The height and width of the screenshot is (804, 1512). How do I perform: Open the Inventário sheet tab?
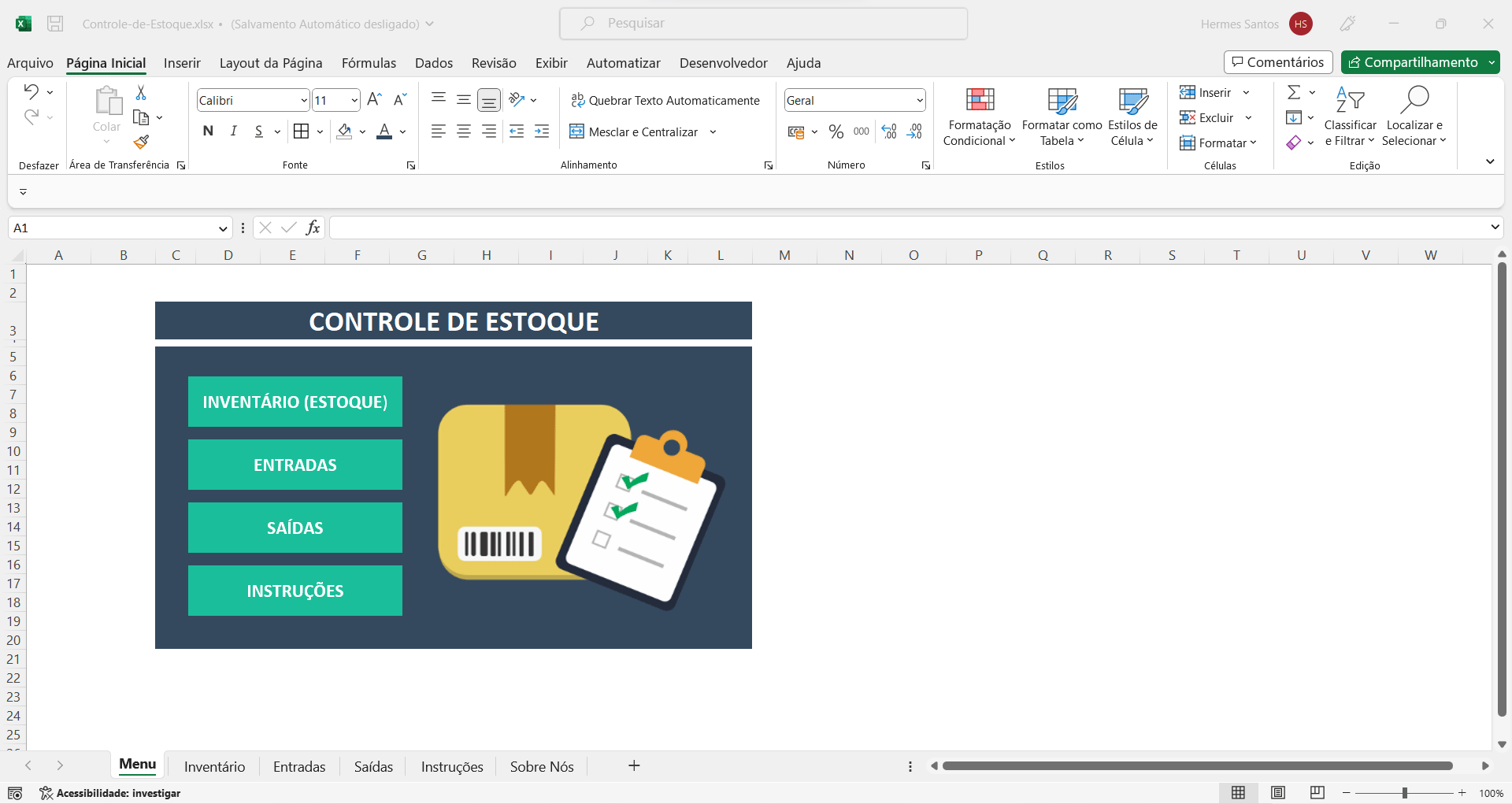pos(214,766)
